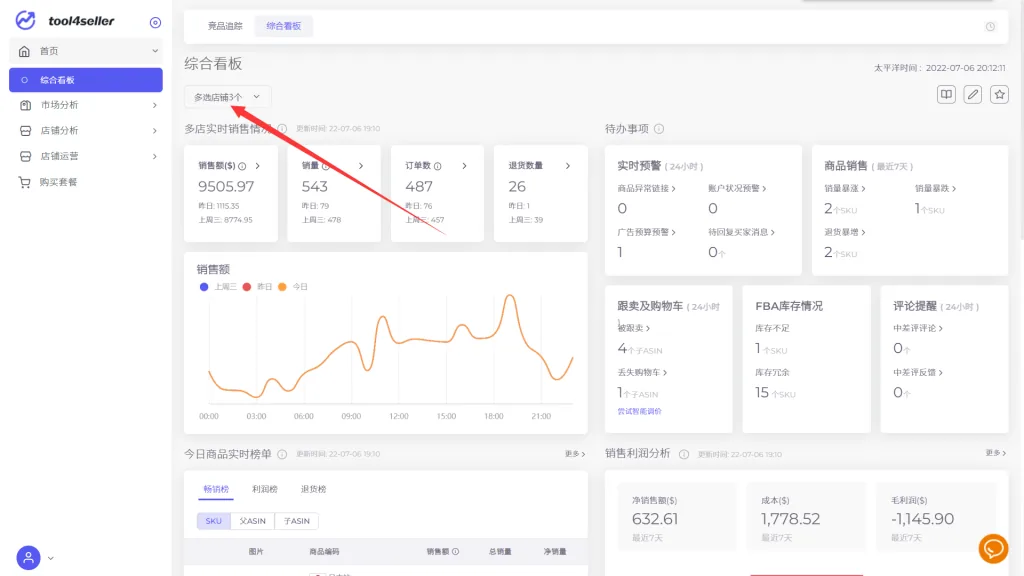1024x576 pixels.
Task: Open 账户状况预警 alert link
Action: pyautogui.click(x=737, y=188)
